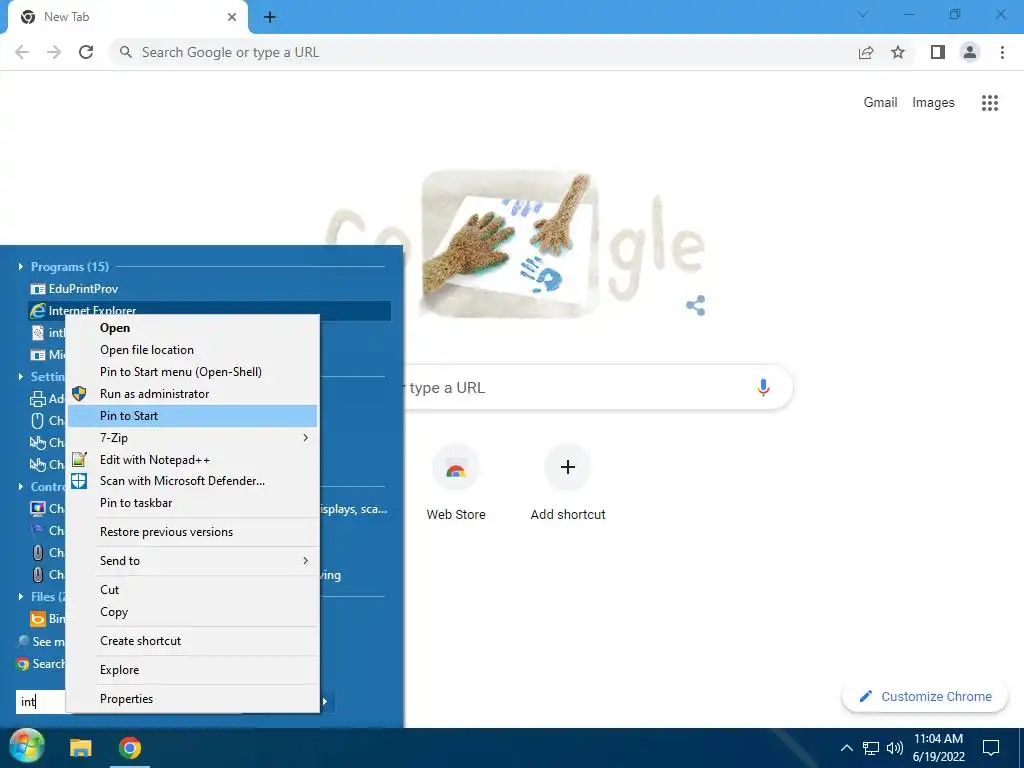Viewport: 1024px width, 768px height.
Task: Go back with Chrome's back arrow
Action: [22, 52]
